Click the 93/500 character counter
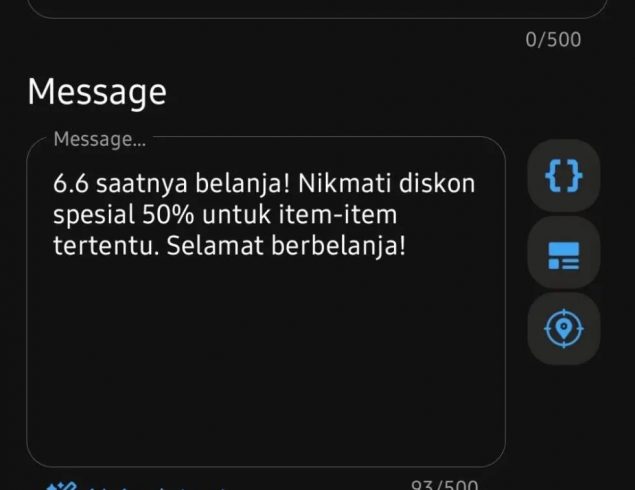Viewport: 635px width, 490px height. 444,485
